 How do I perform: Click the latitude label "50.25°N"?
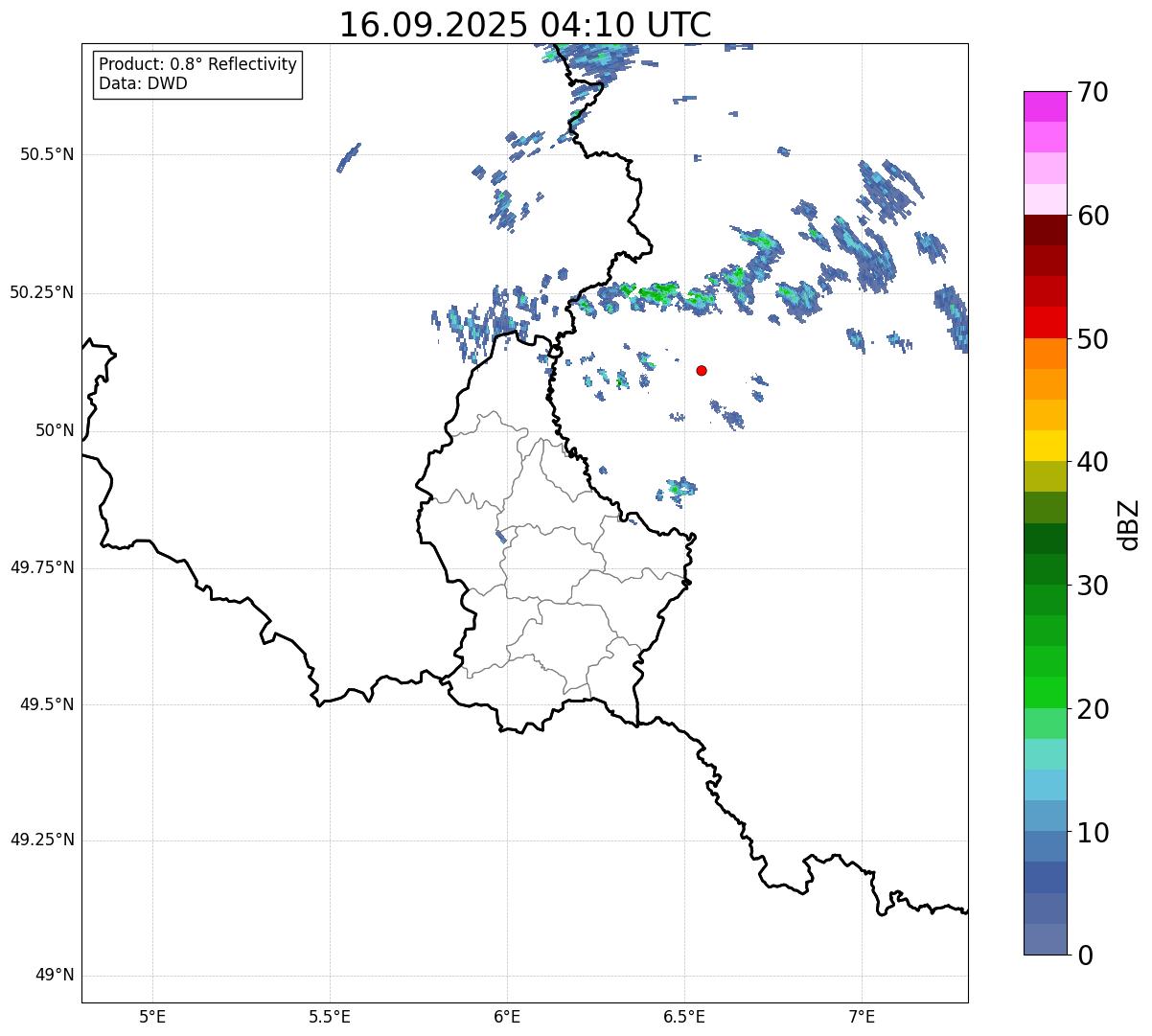click(42, 292)
